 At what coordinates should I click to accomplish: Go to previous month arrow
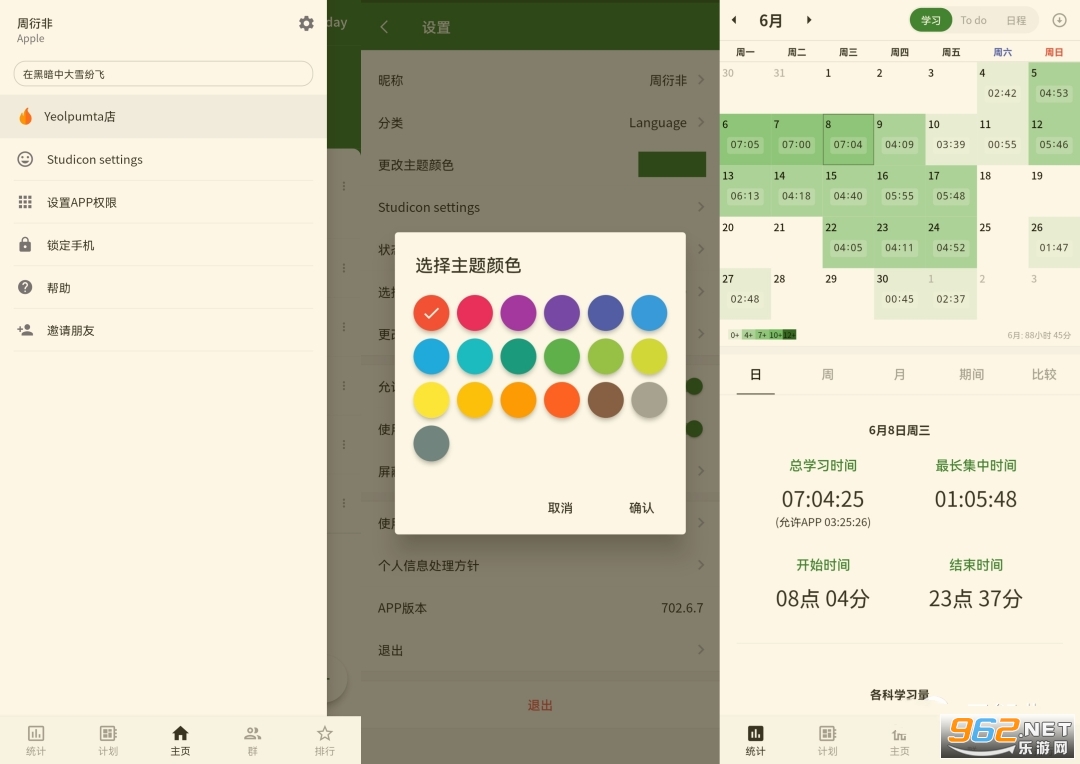(x=734, y=20)
